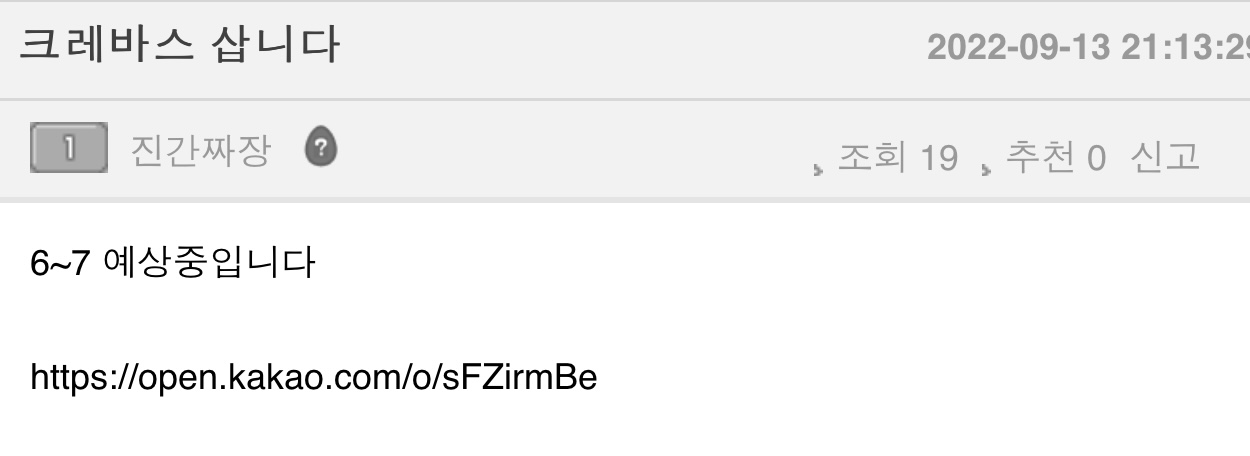The width and height of the screenshot is (1250, 456).
Task: Click the 6~7 price text
Action: click(x=61, y=265)
